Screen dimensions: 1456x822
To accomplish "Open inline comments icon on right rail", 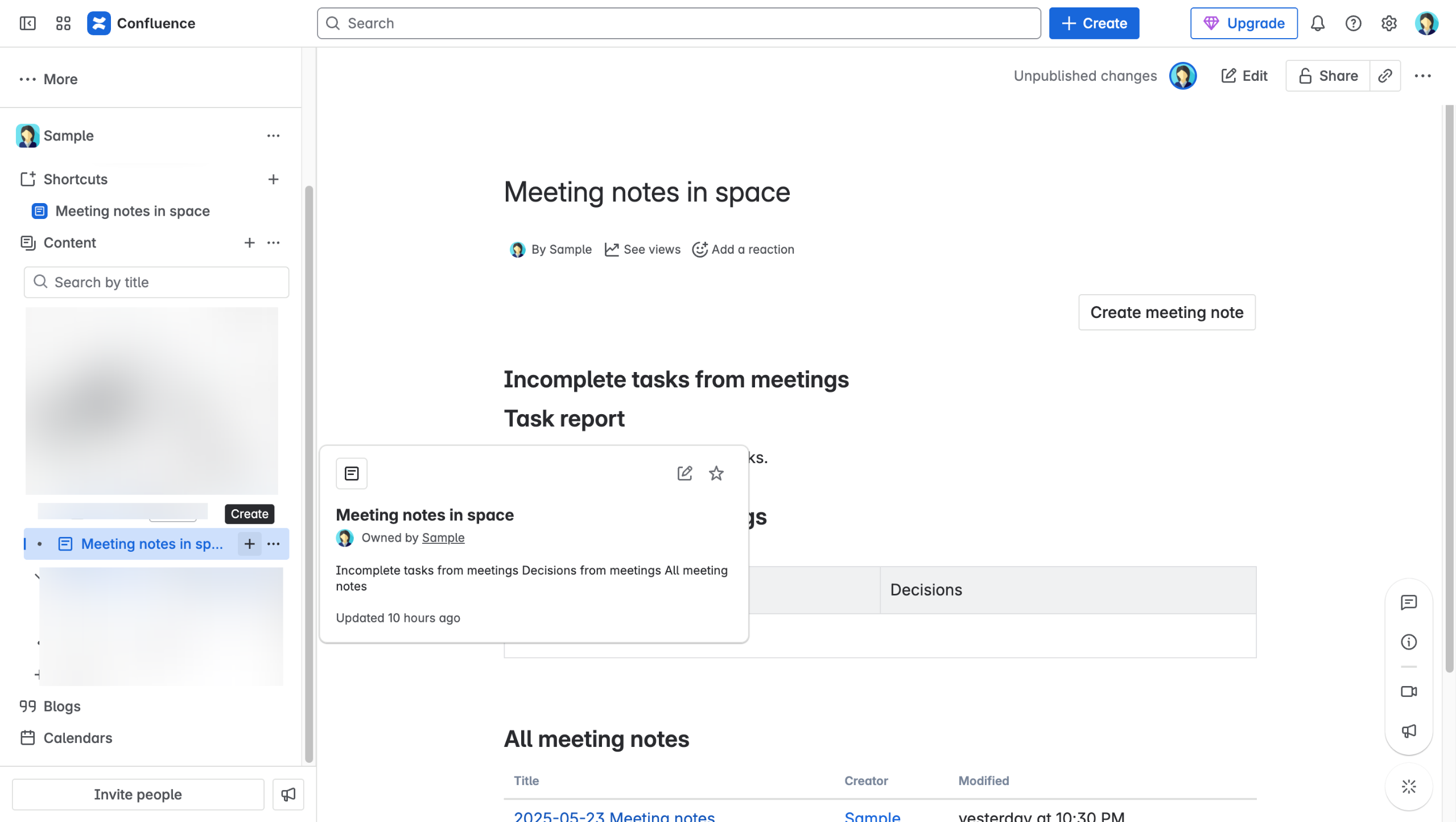I will (1409, 602).
